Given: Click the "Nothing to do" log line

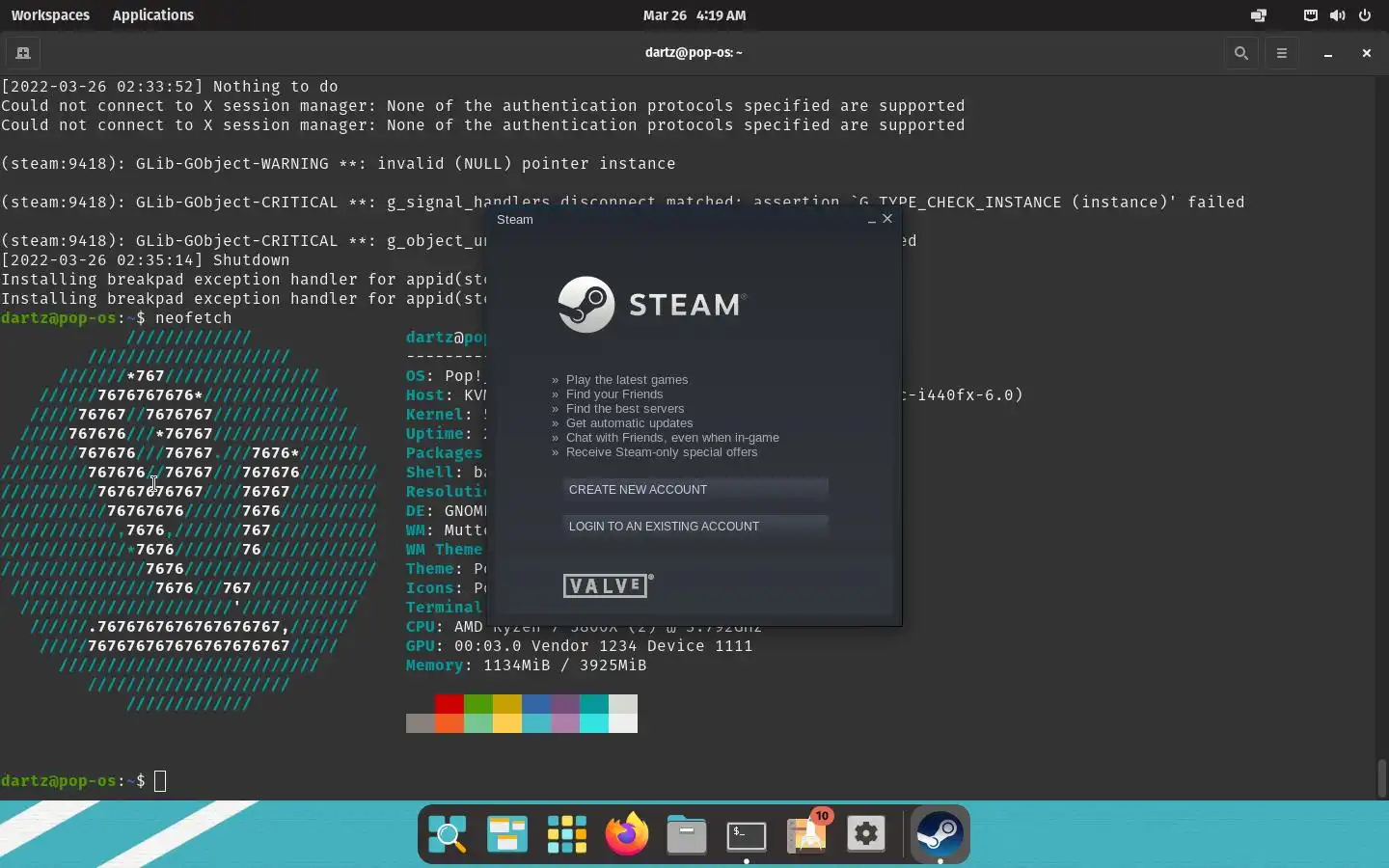Looking at the screenshot, I should coord(170,87).
